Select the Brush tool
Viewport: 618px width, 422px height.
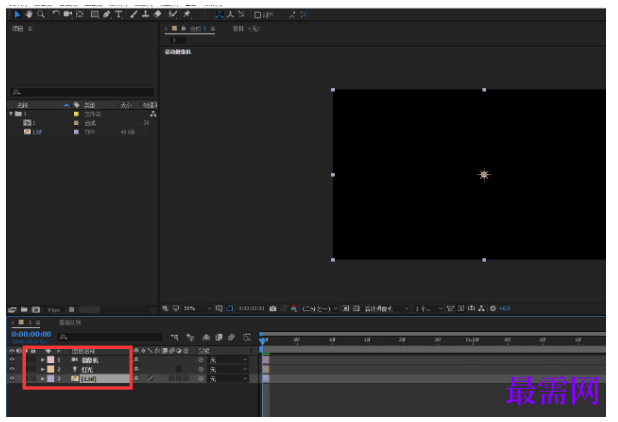pos(134,15)
